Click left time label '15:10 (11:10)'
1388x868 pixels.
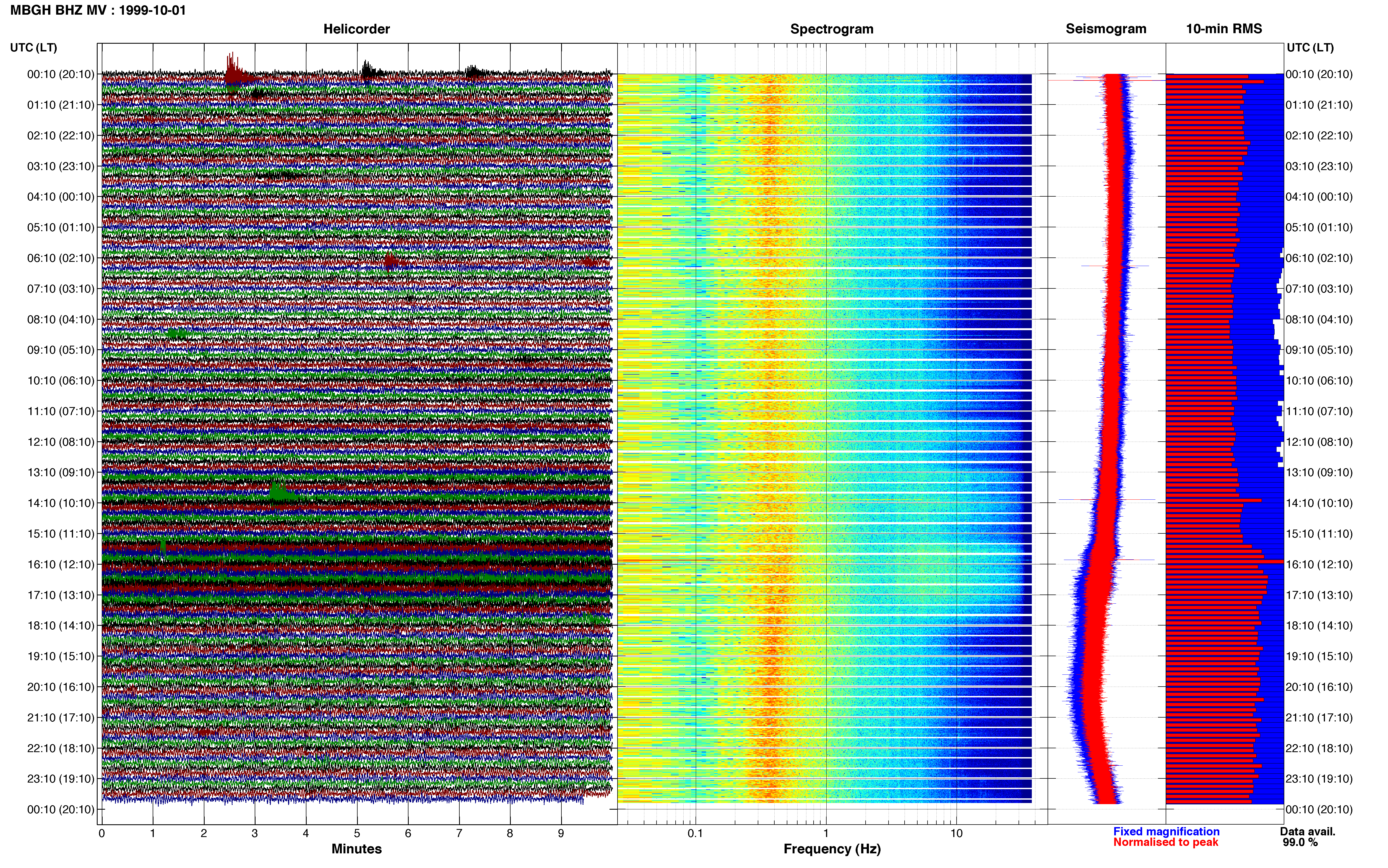point(61,533)
